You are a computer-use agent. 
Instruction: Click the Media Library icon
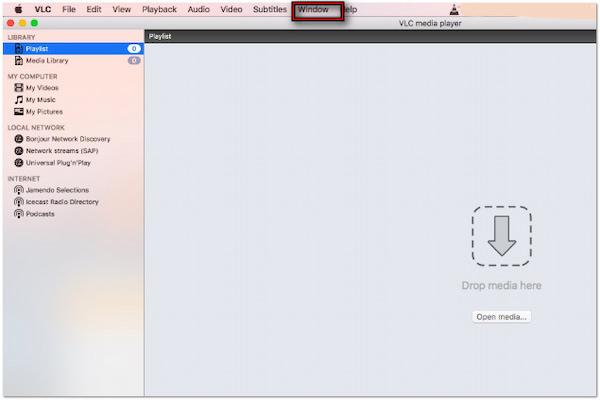coord(18,60)
